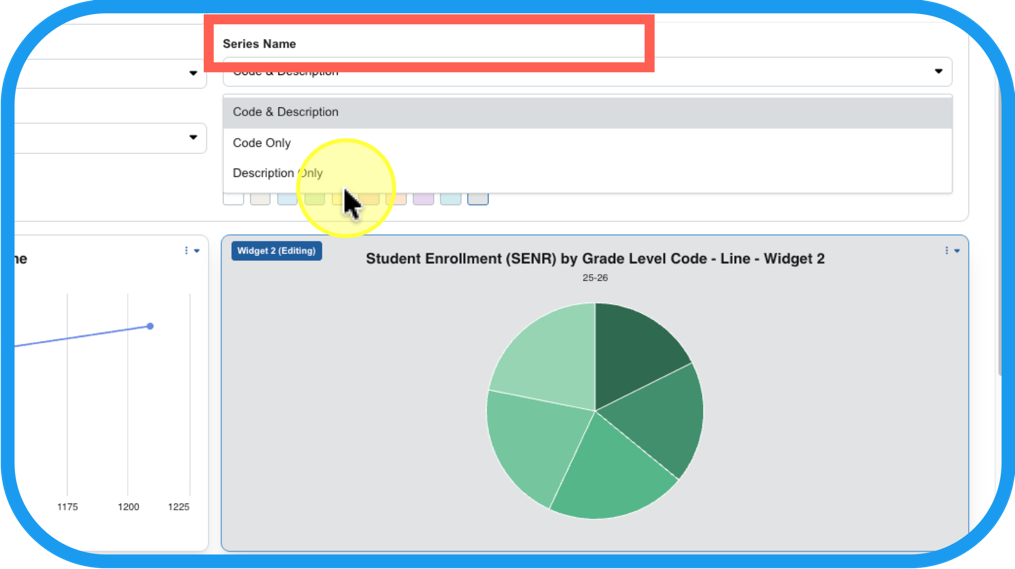Viewport: 1015px width, 569px height.
Task: Open the Widget 2 options menu icon
Action: [x=950, y=251]
